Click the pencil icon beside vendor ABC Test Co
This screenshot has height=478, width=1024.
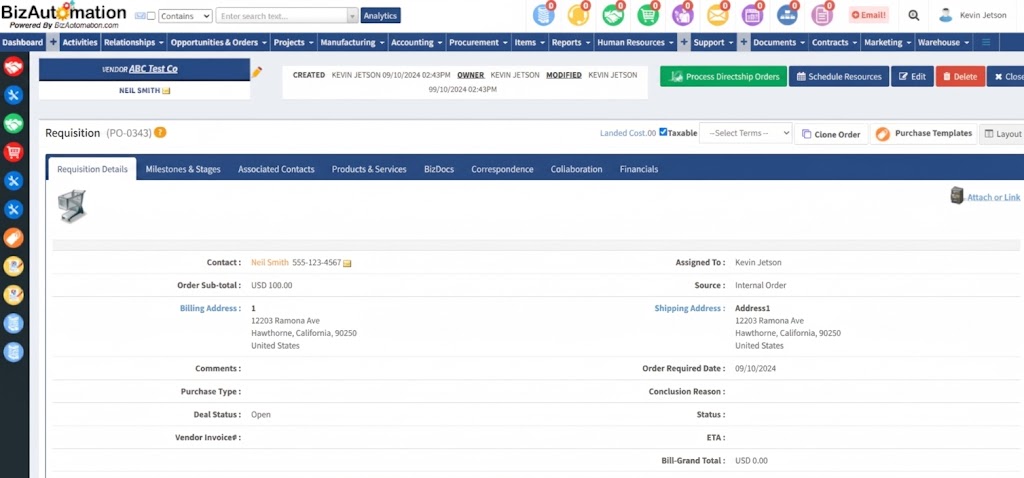click(257, 72)
